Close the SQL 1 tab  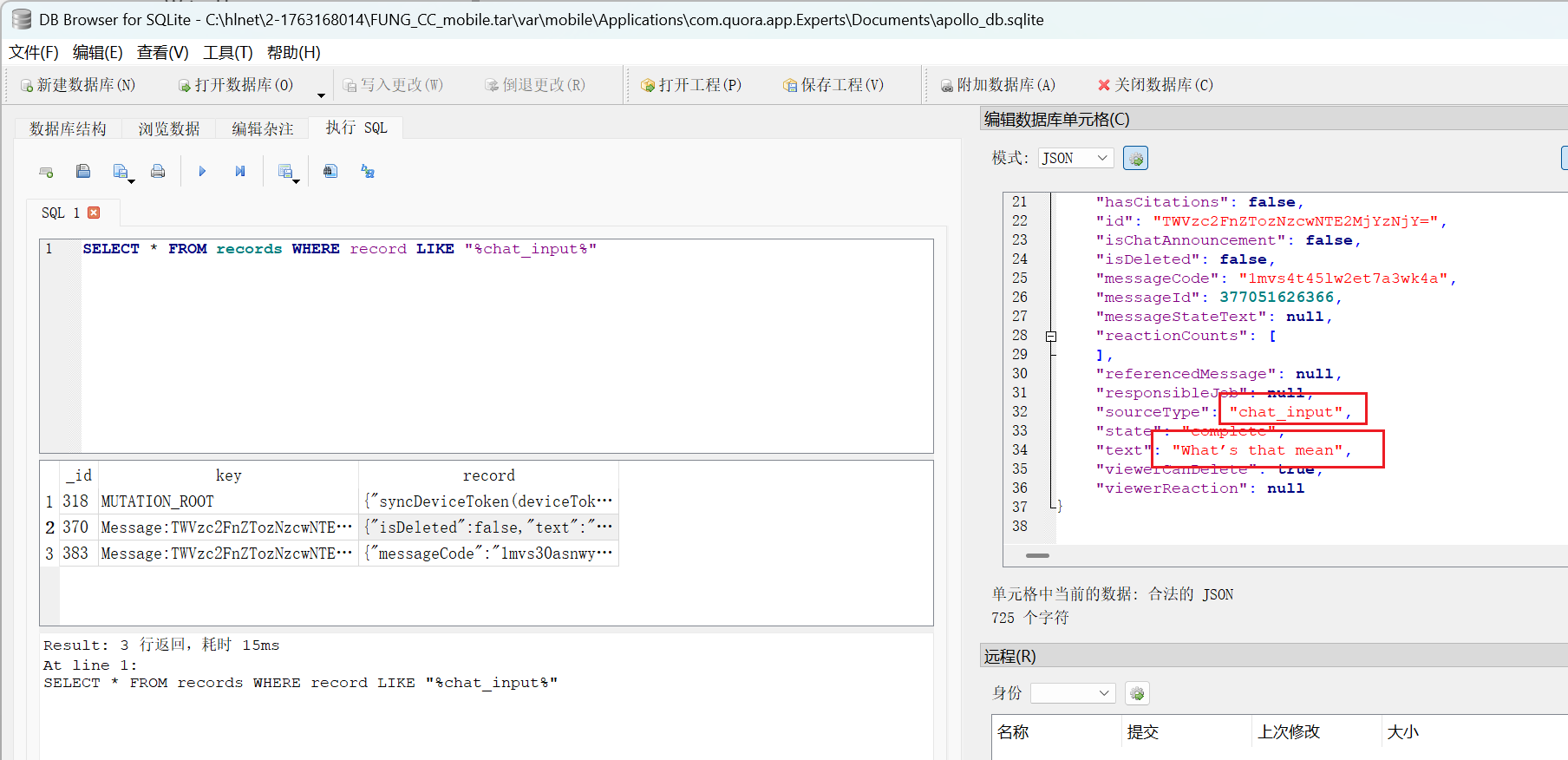(x=94, y=213)
